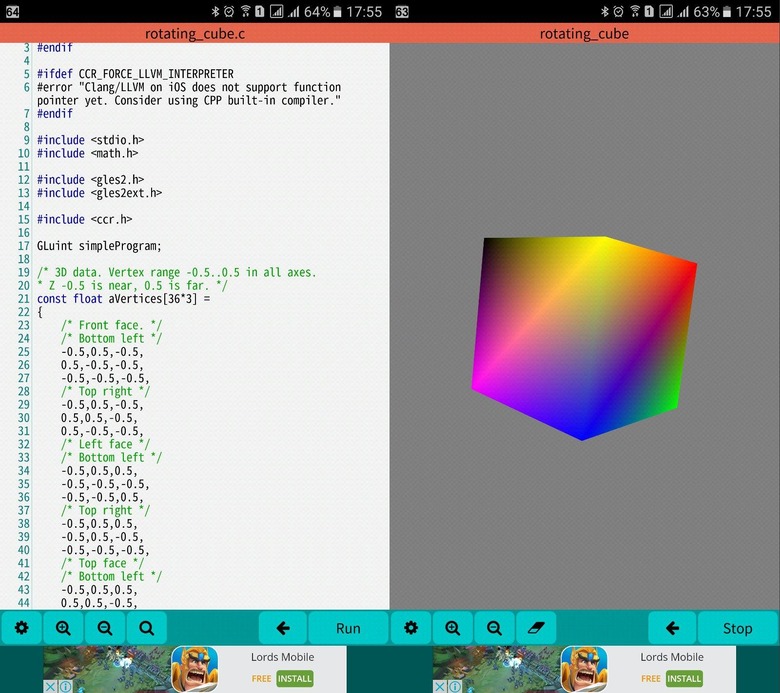Click the '/* Top face */' comment

pyautogui.click(x=102, y=563)
